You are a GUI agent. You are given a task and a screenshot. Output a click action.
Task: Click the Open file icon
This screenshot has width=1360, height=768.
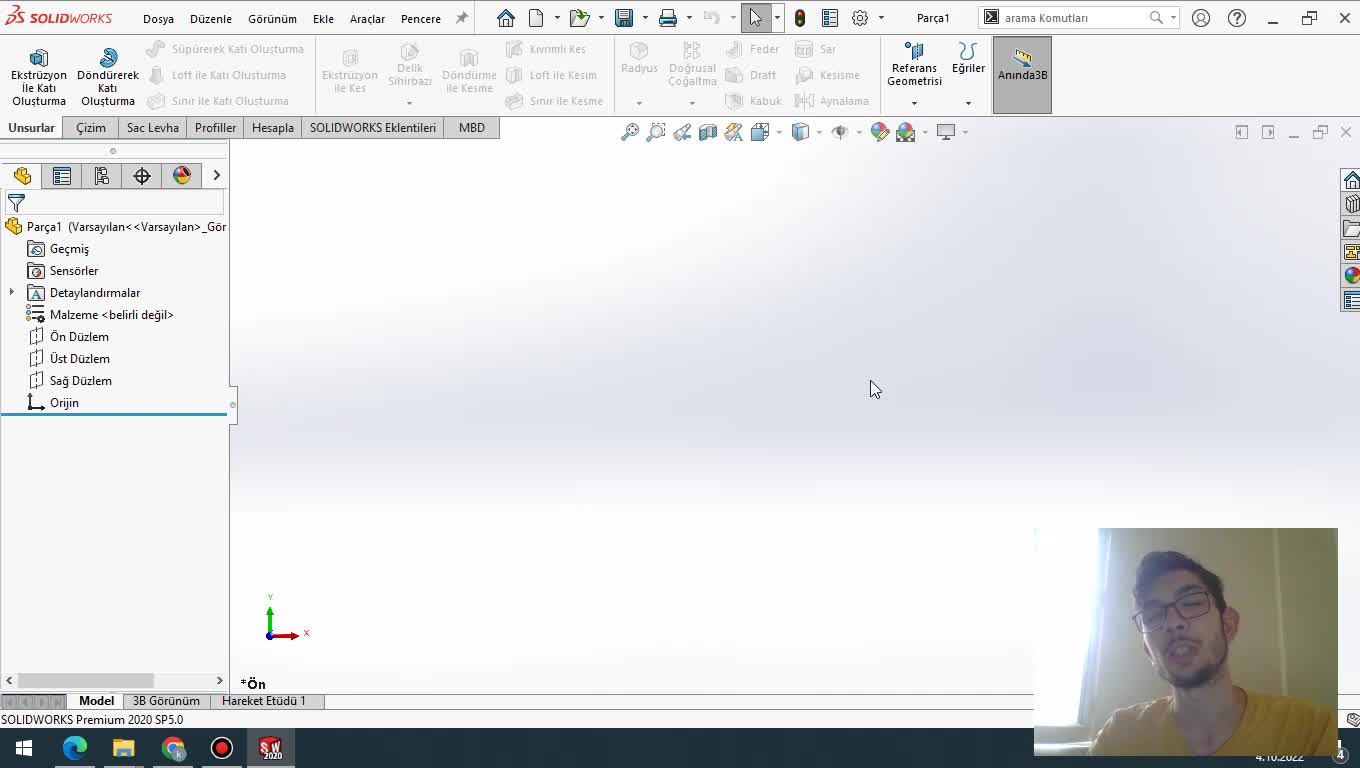579,18
